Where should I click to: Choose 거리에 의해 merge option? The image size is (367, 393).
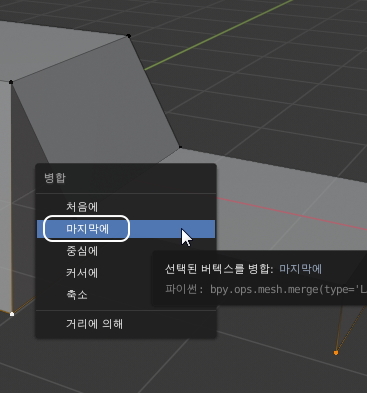coord(126,324)
